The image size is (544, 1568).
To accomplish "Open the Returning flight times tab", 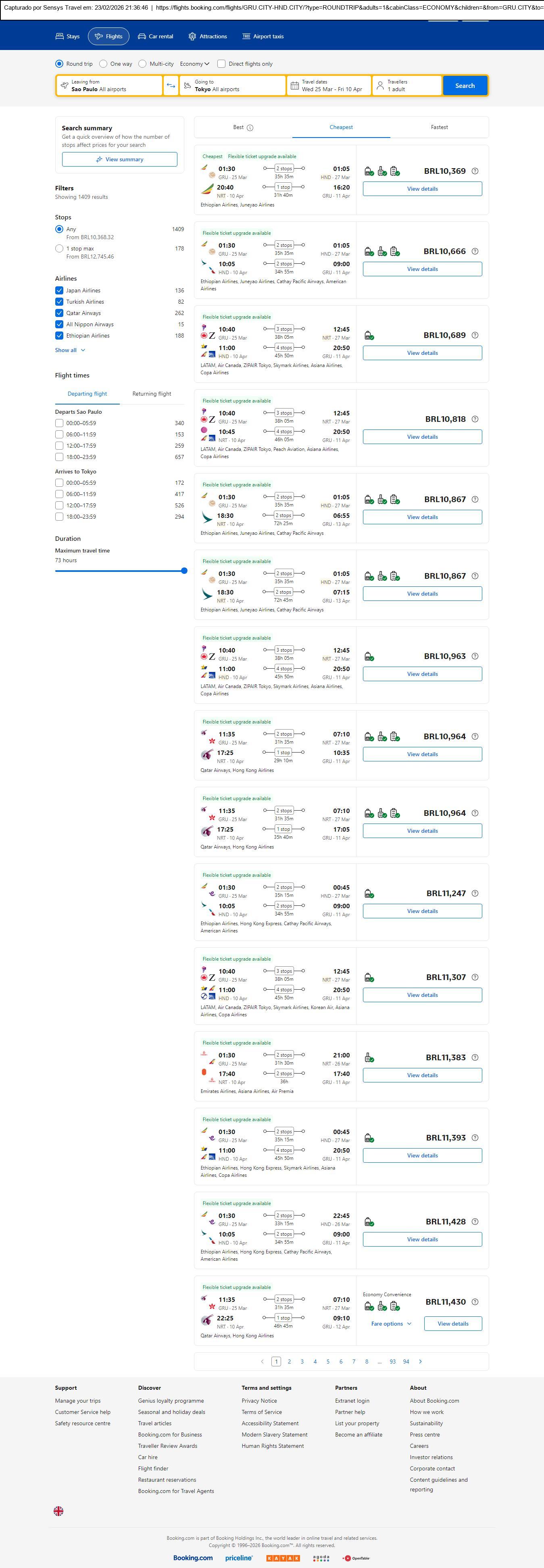I will [x=152, y=394].
